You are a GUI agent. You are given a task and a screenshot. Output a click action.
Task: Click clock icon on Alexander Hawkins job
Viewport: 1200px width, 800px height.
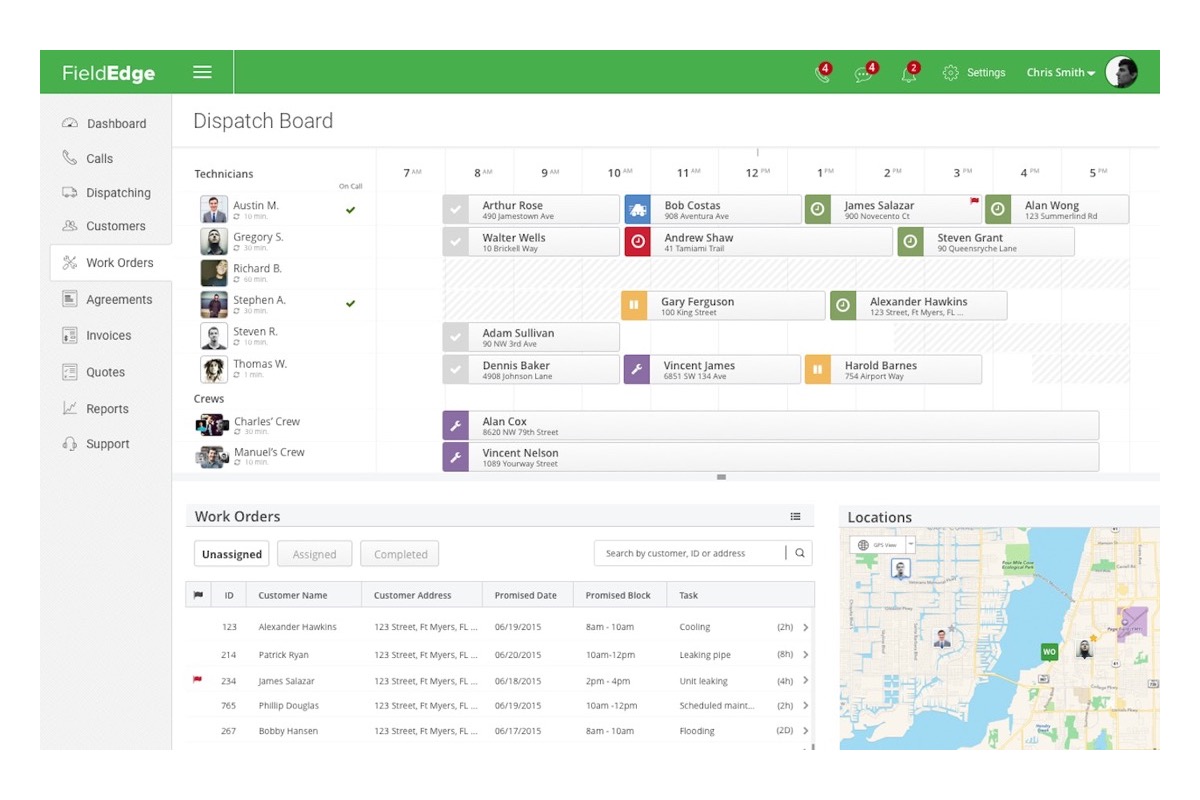point(843,306)
